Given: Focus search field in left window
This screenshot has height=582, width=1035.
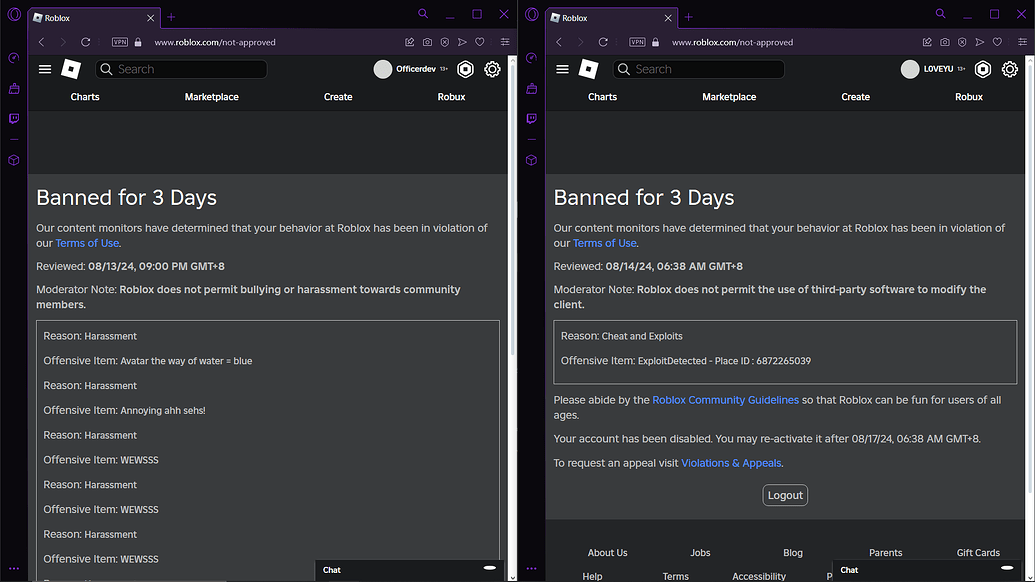Looking at the screenshot, I should click(182, 69).
